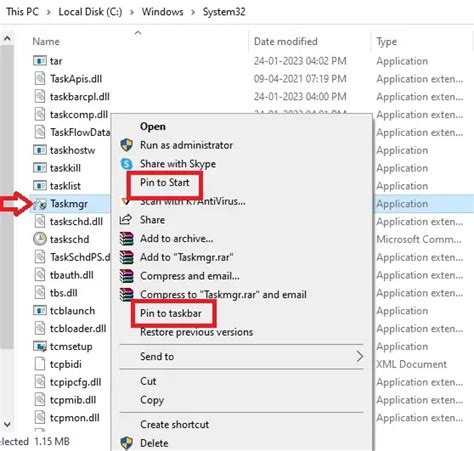The height and width of the screenshot is (451, 474).
Task: Choose Share with Skype
Action: click(178, 164)
